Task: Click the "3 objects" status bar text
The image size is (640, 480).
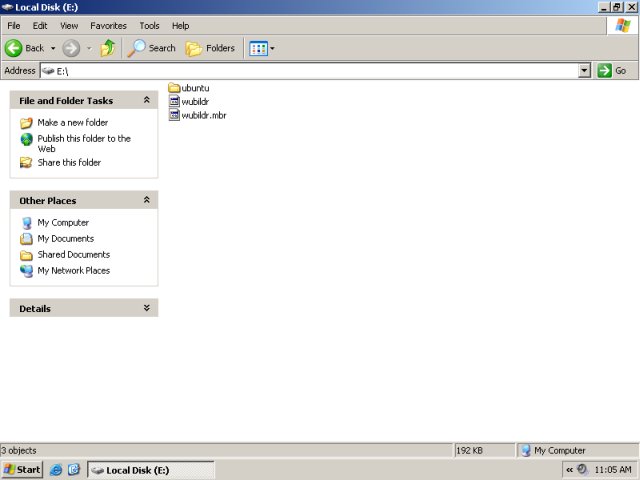Action: click(19, 451)
